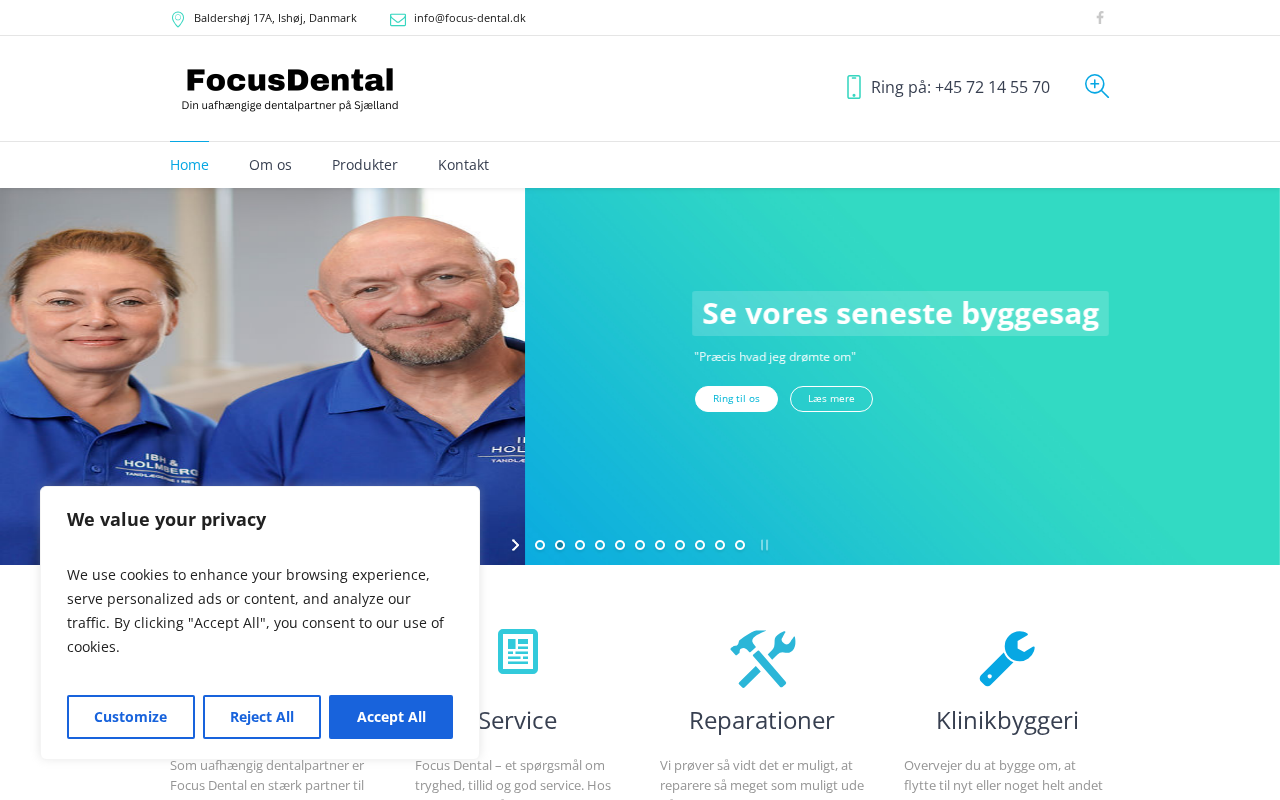
Task: Open the Produkter menu
Action: coord(365,165)
